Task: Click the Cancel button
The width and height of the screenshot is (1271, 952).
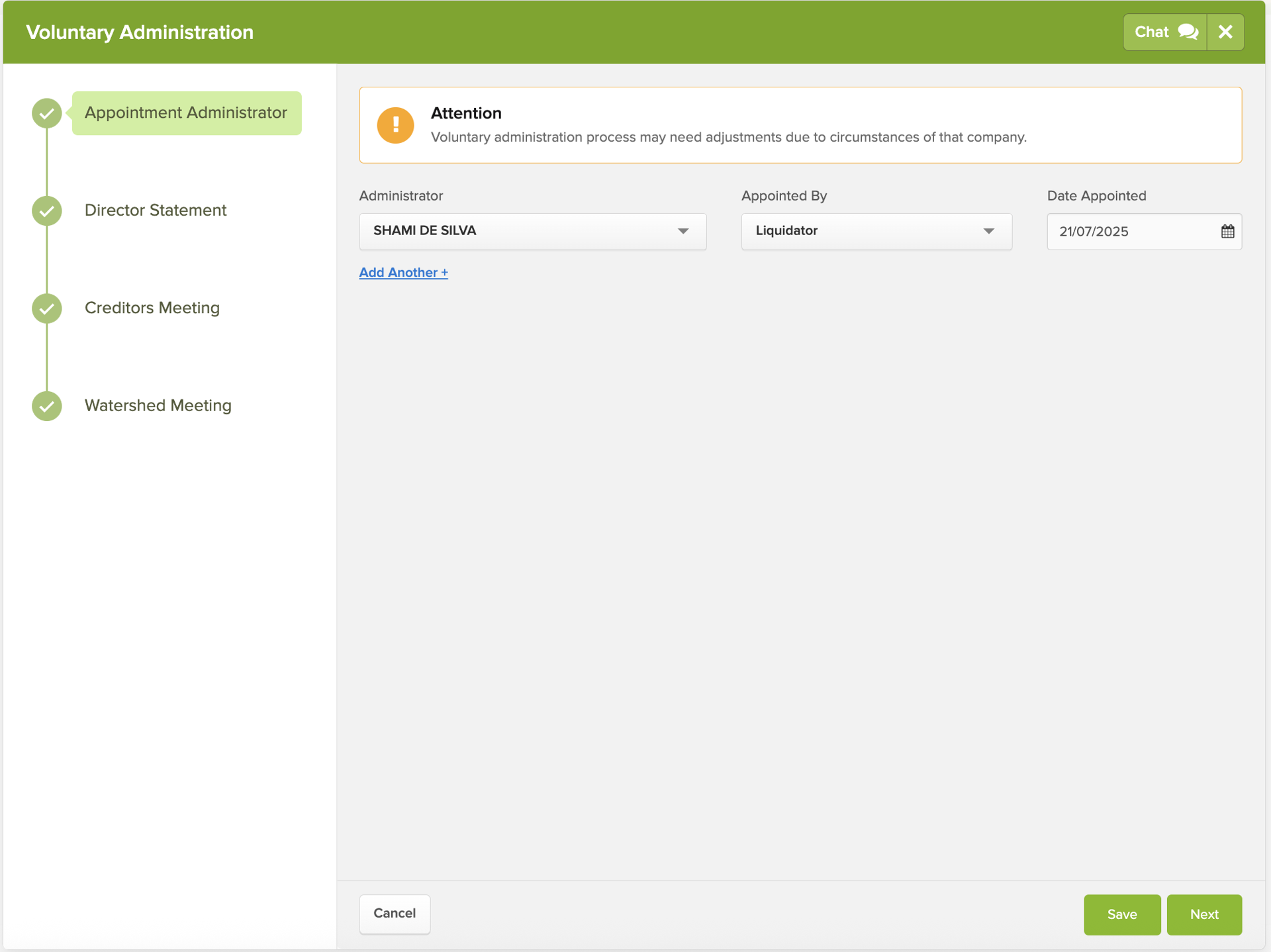Action: tap(395, 914)
